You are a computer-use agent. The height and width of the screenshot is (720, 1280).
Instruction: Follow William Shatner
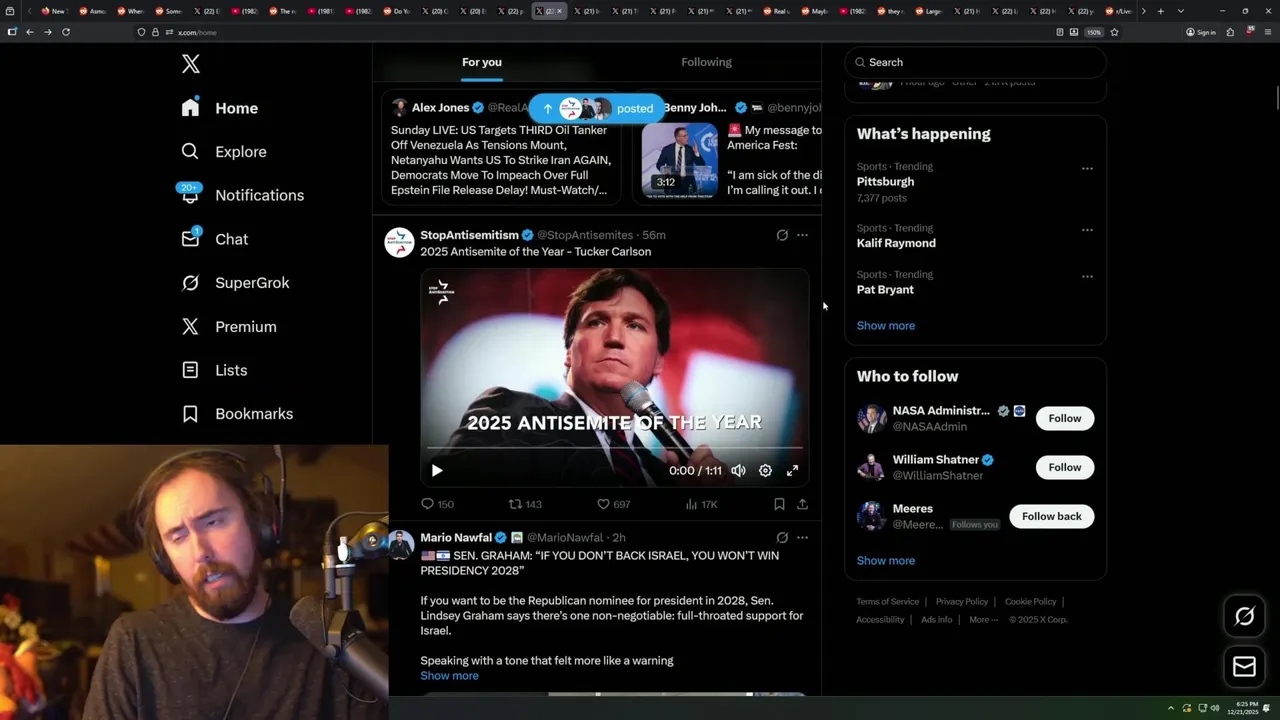point(1064,467)
